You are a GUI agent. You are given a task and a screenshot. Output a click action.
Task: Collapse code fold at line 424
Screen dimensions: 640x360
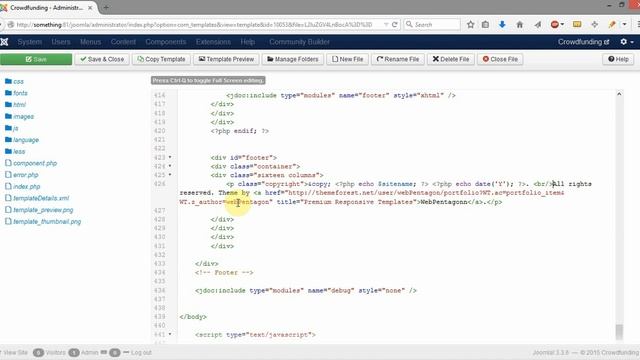click(x=170, y=166)
